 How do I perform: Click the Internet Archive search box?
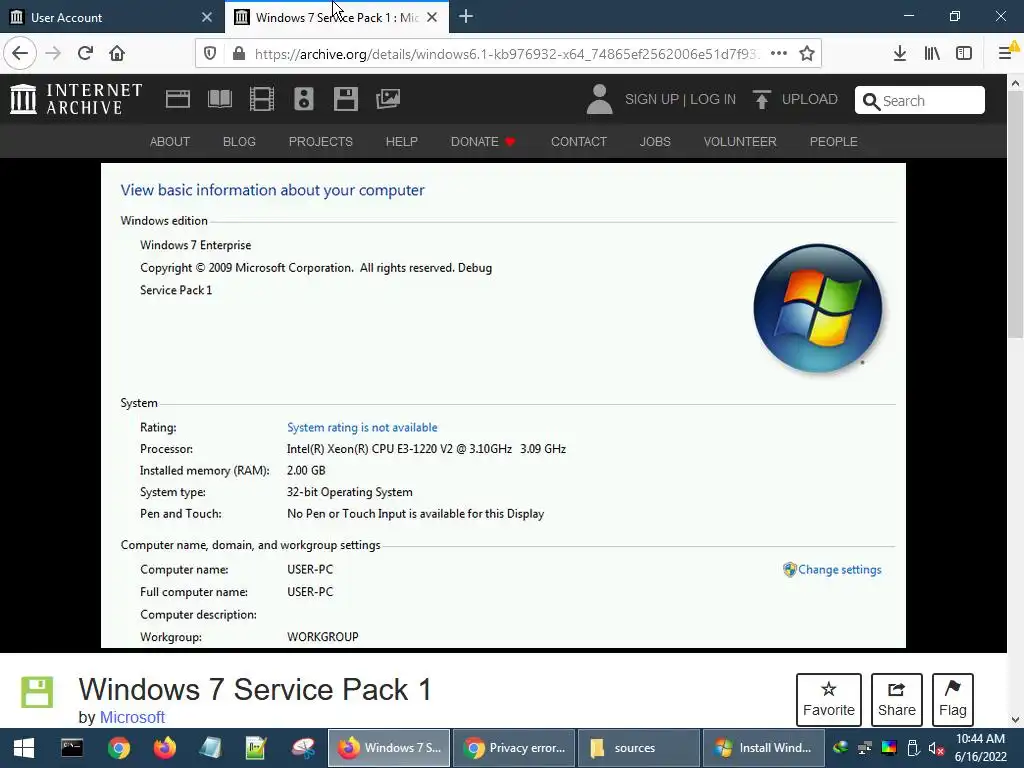point(920,101)
